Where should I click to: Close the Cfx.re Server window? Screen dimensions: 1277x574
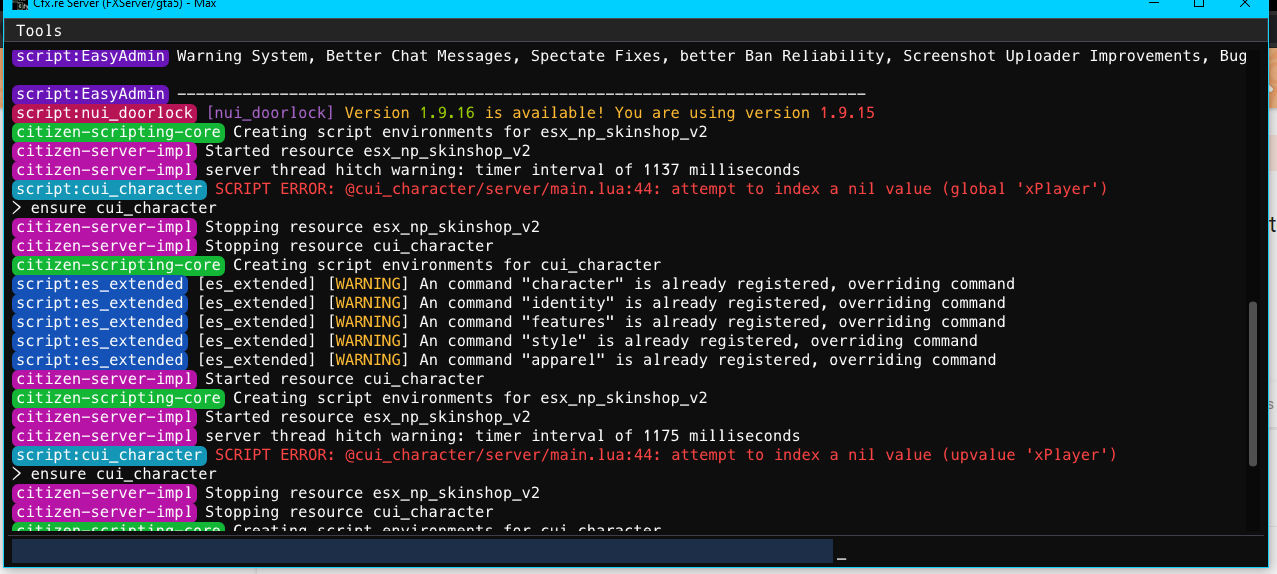(1244, 4)
